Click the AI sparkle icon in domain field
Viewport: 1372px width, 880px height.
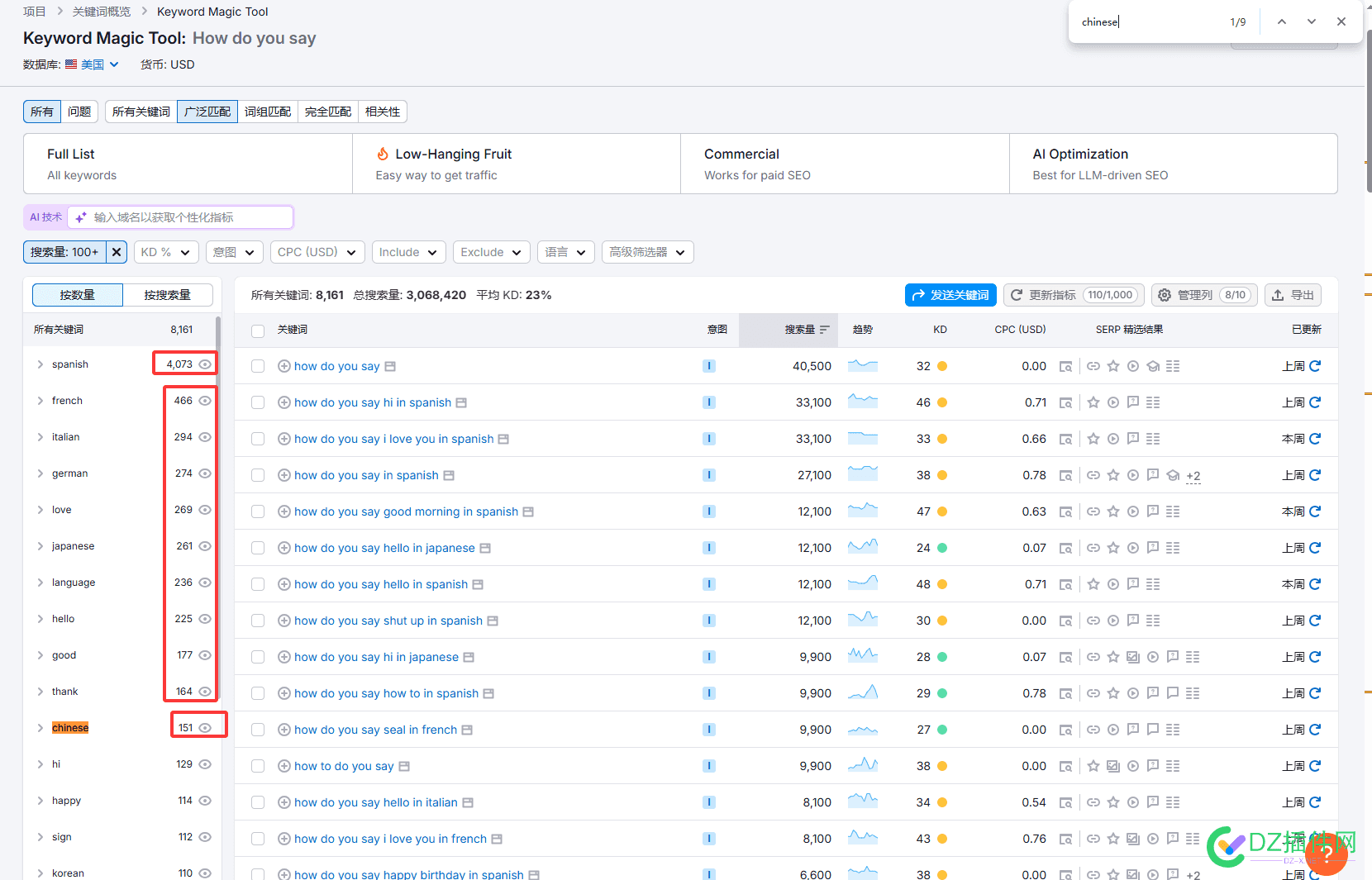tap(81, 217)
